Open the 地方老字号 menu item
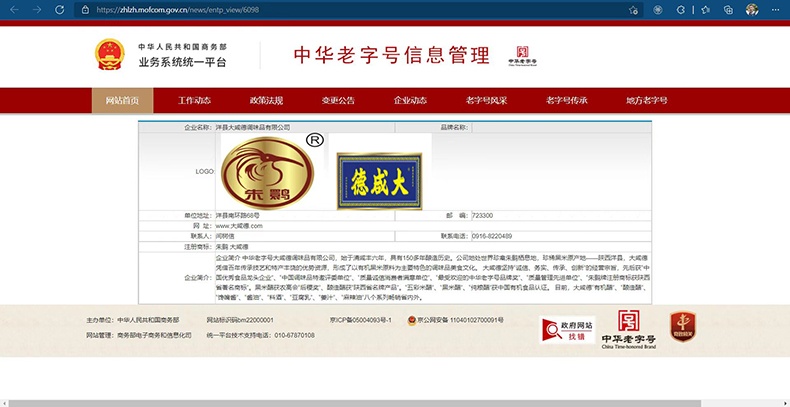This screenshot has height=407, width=790. pos(647,100)
